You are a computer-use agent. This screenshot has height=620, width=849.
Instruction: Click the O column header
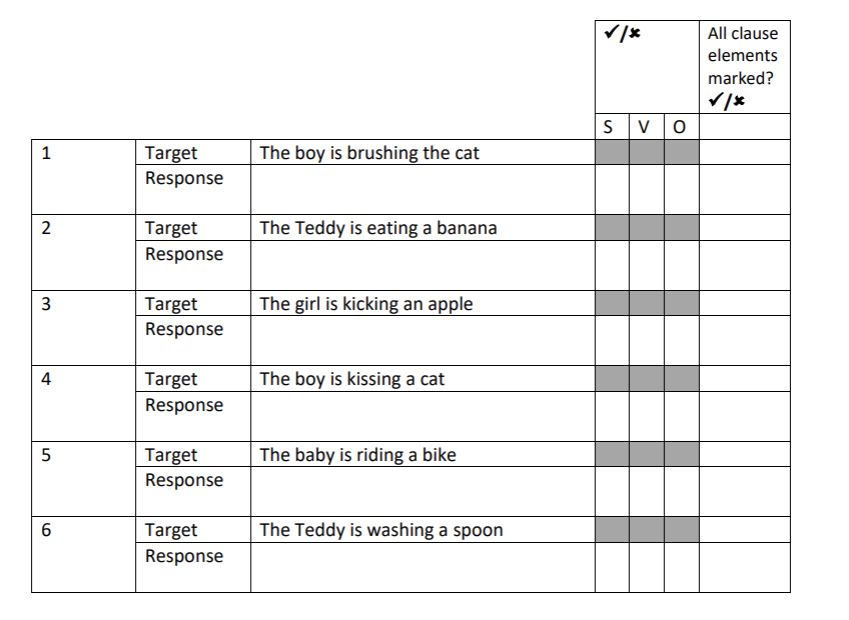[x=681, y=127]
